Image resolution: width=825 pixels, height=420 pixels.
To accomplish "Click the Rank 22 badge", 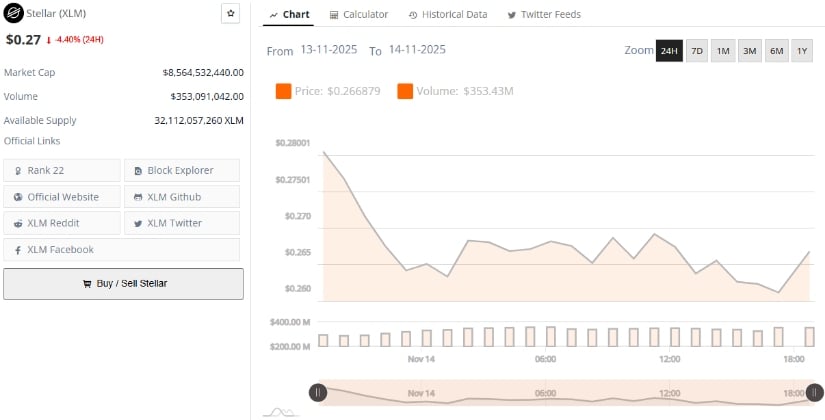I will click(x=62, y=170).
